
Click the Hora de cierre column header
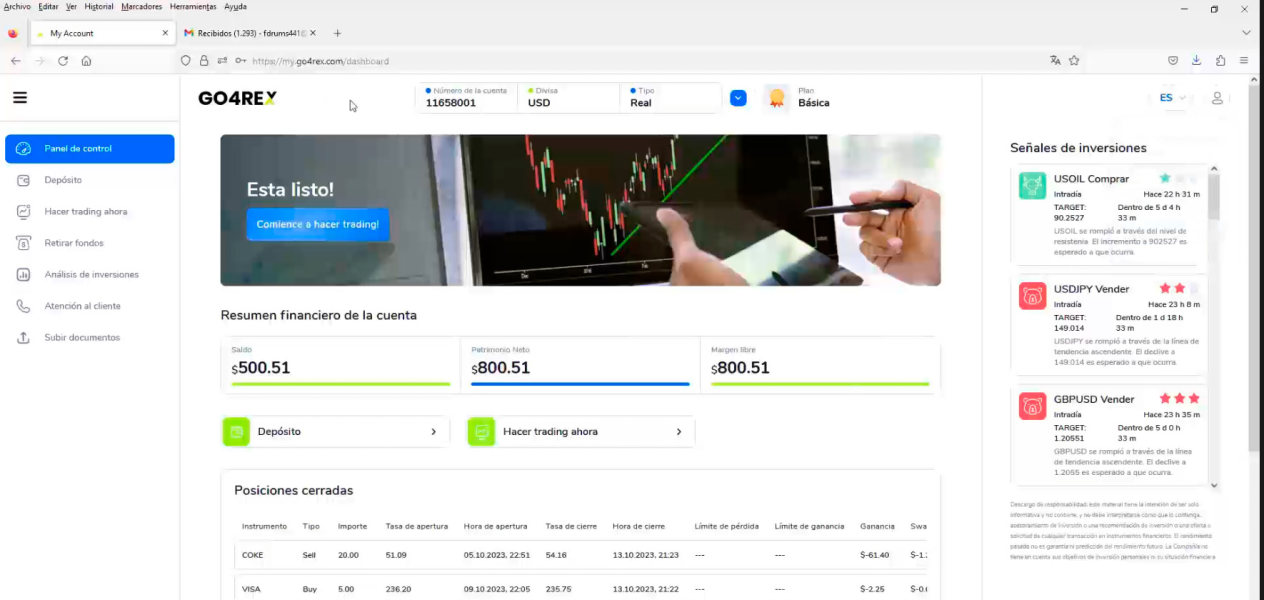pos(638,526)
